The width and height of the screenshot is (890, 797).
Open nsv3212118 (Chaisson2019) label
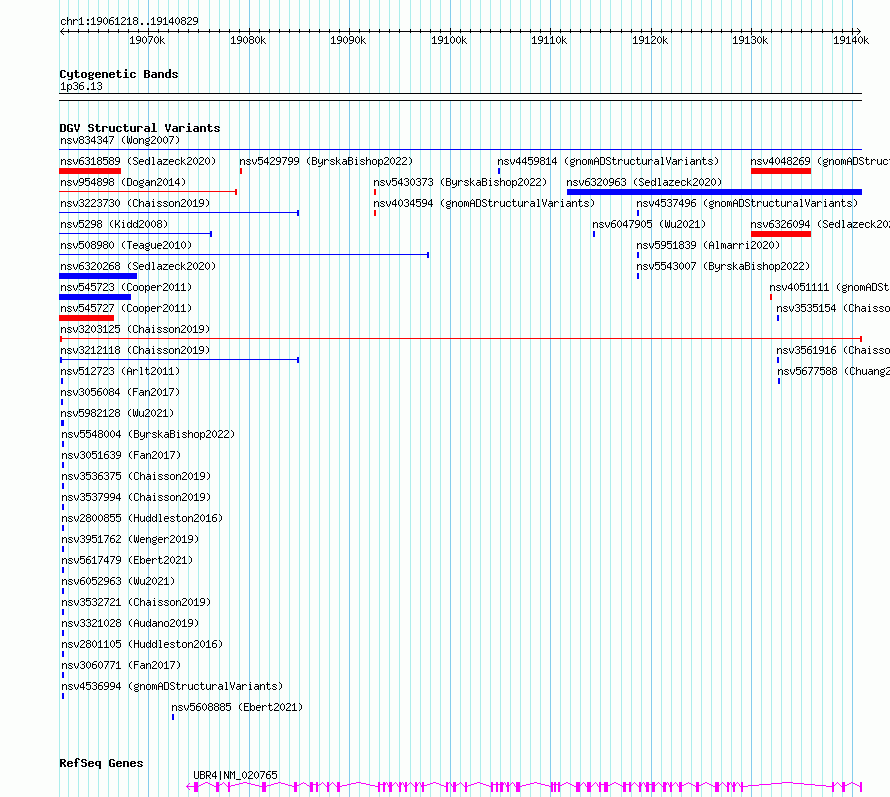(x=135, y=350)
